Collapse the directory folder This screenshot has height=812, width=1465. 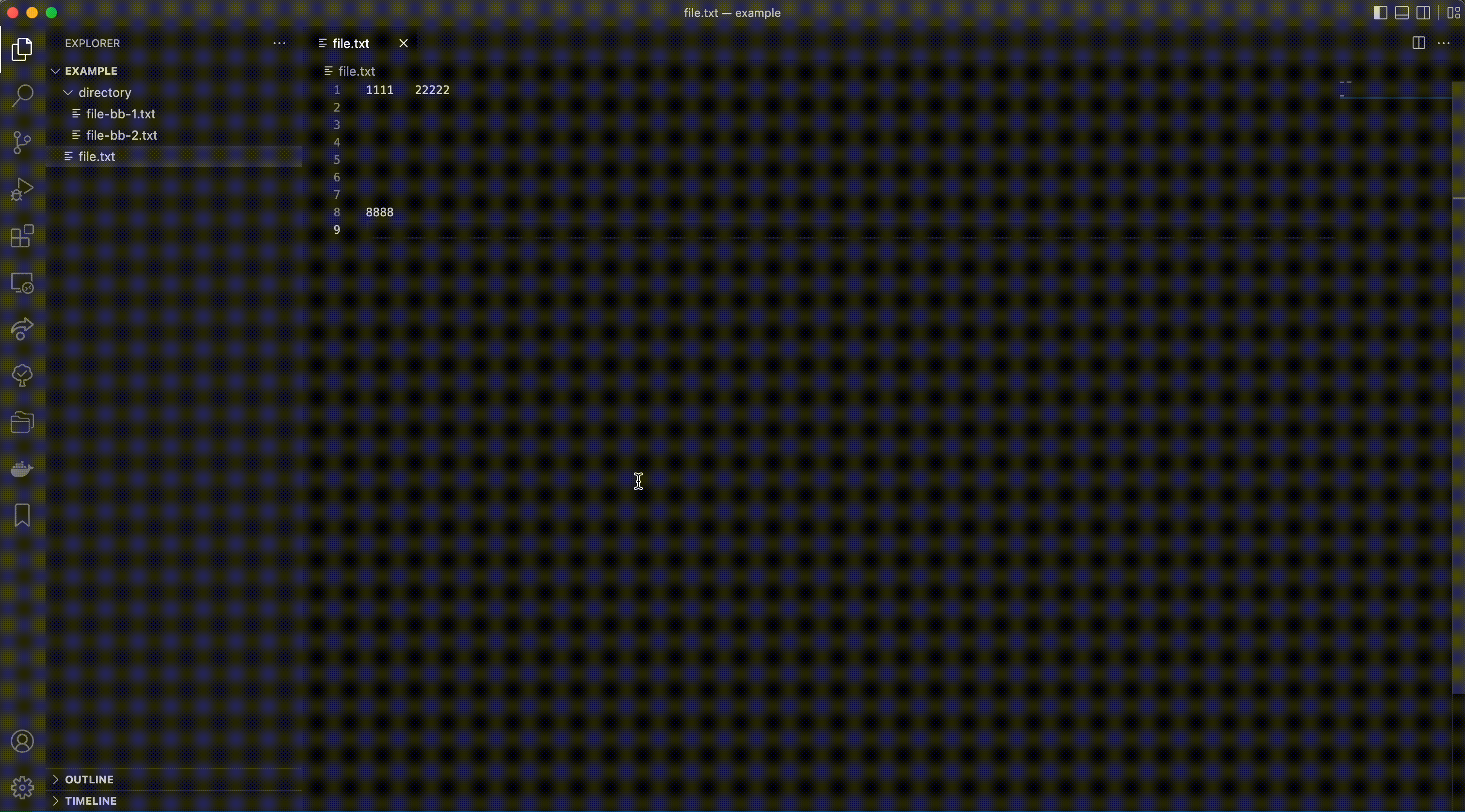(x=67, y=92)
